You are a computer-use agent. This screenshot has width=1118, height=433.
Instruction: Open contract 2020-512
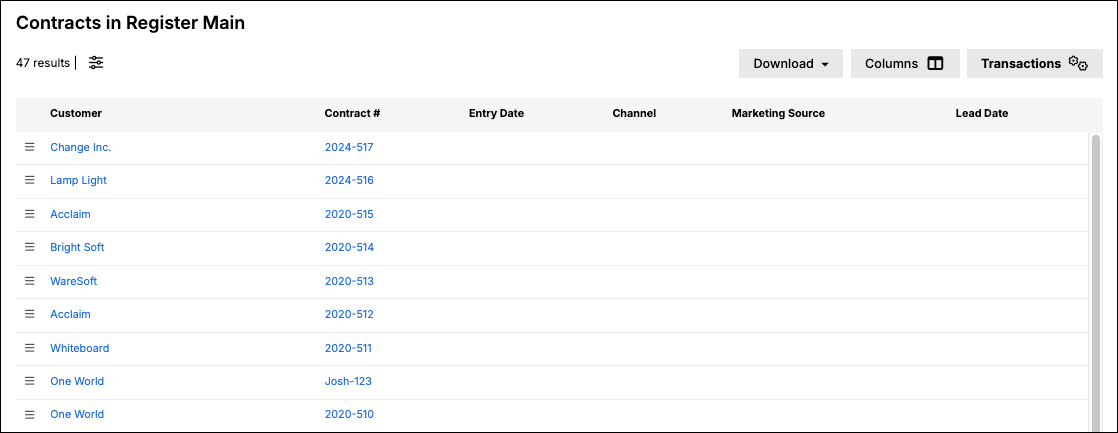coord(349,314)
